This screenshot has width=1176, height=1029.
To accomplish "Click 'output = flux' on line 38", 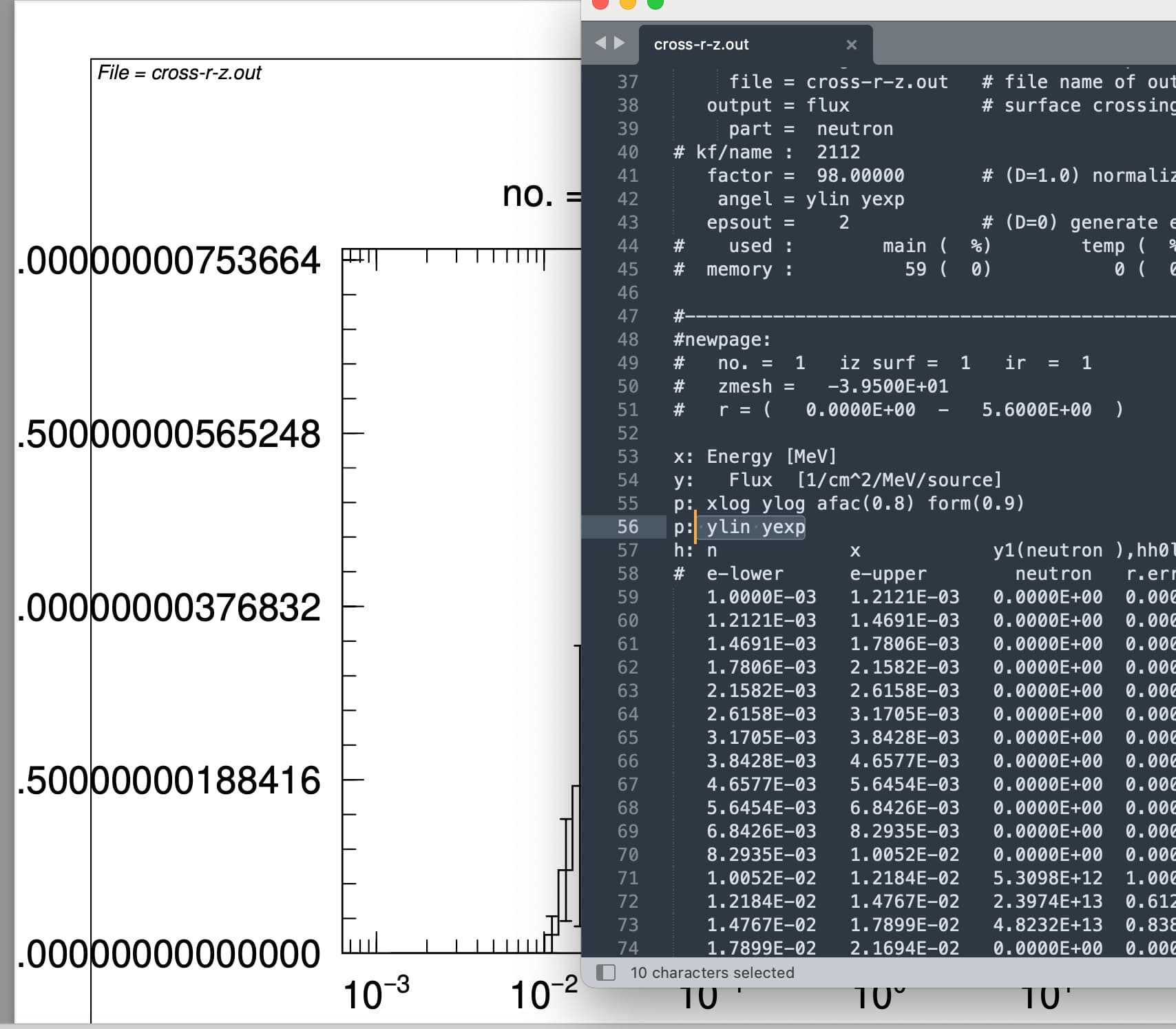I will [x=778, y=105].
